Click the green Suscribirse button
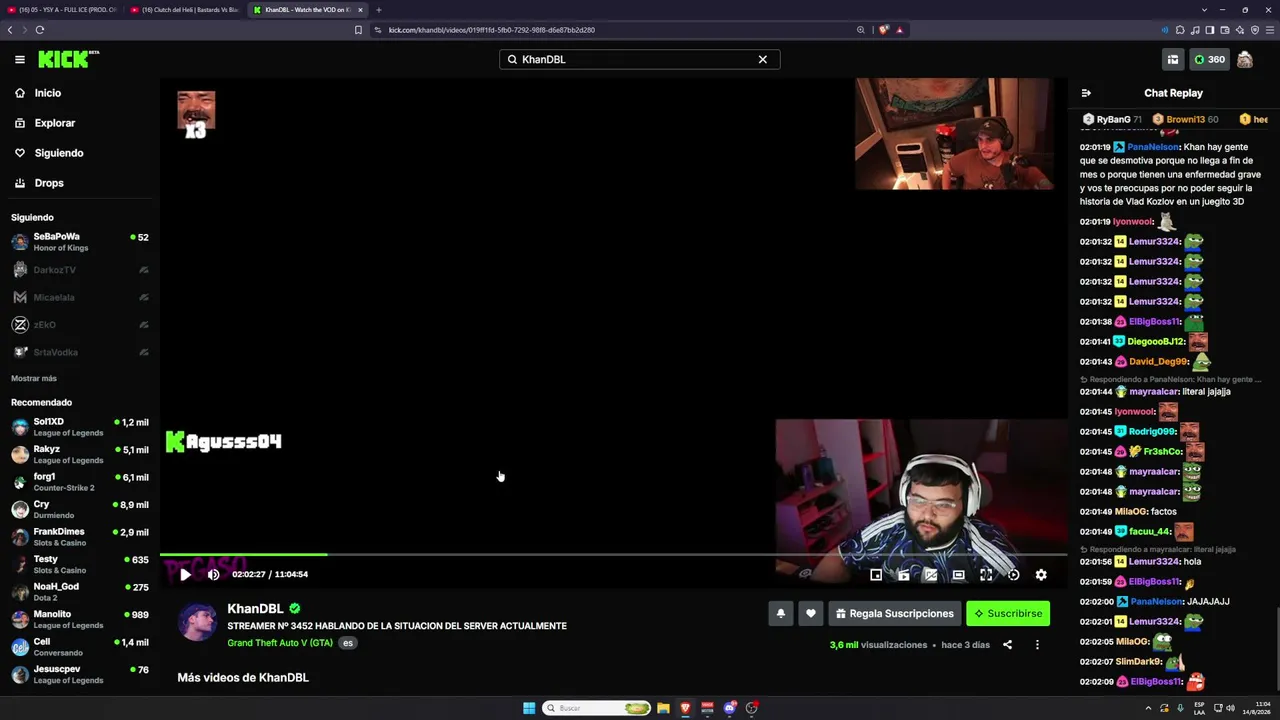1280x720 pixels. coord(1008,614)
